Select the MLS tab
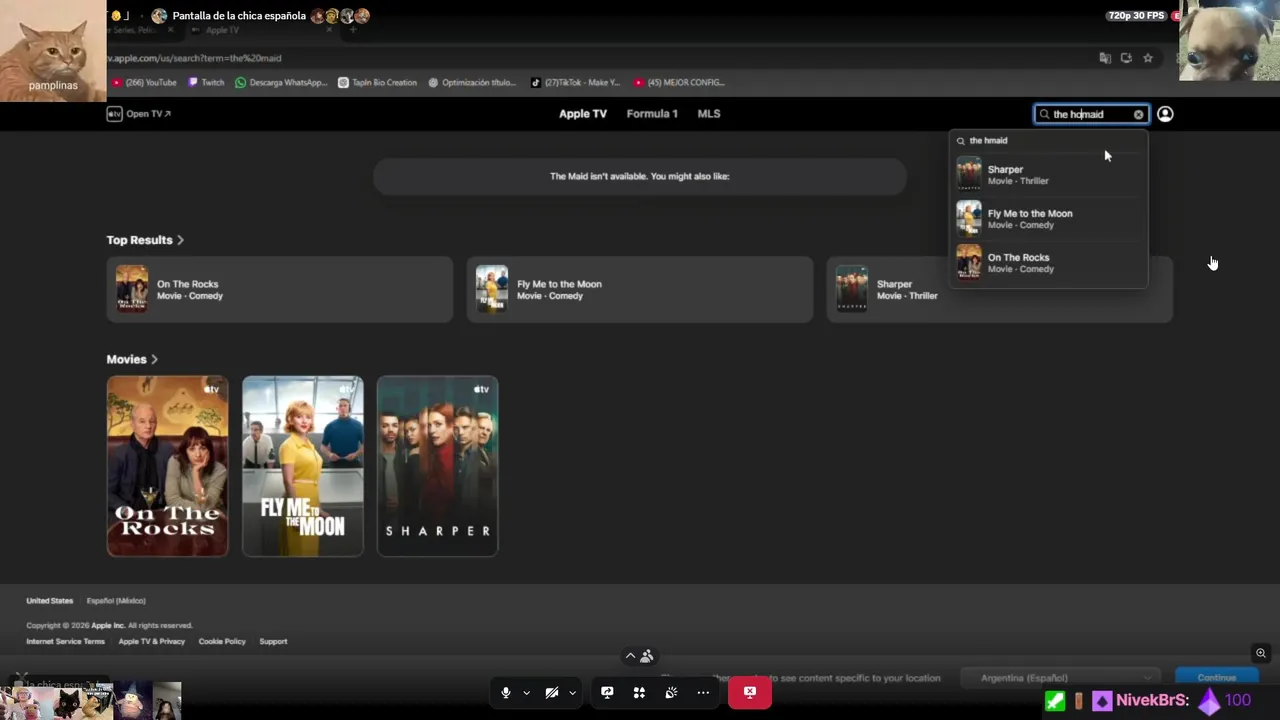This screenshot has height=720, width=1280. [709, 114]
